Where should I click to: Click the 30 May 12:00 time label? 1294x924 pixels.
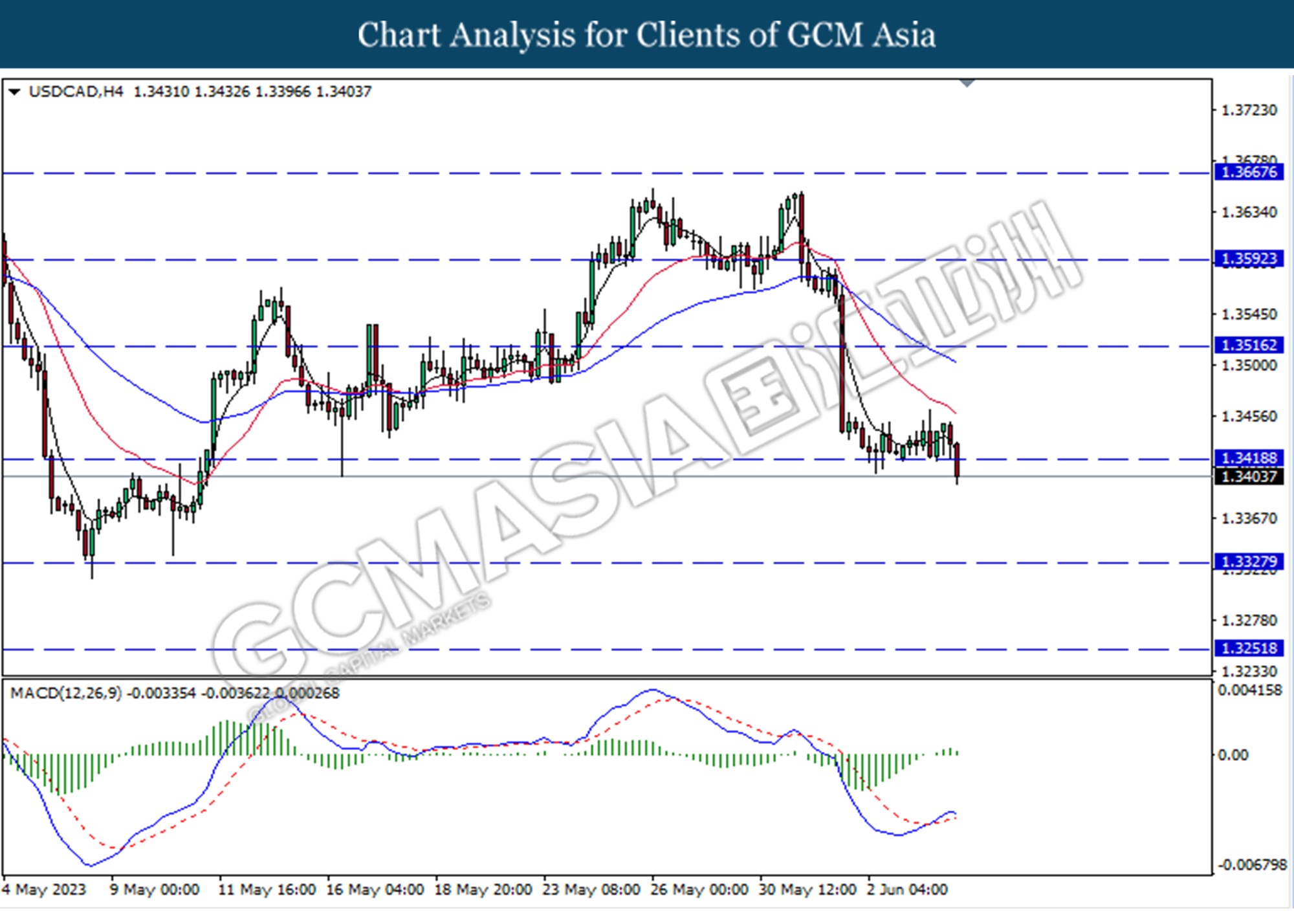[x=807, y=890]
